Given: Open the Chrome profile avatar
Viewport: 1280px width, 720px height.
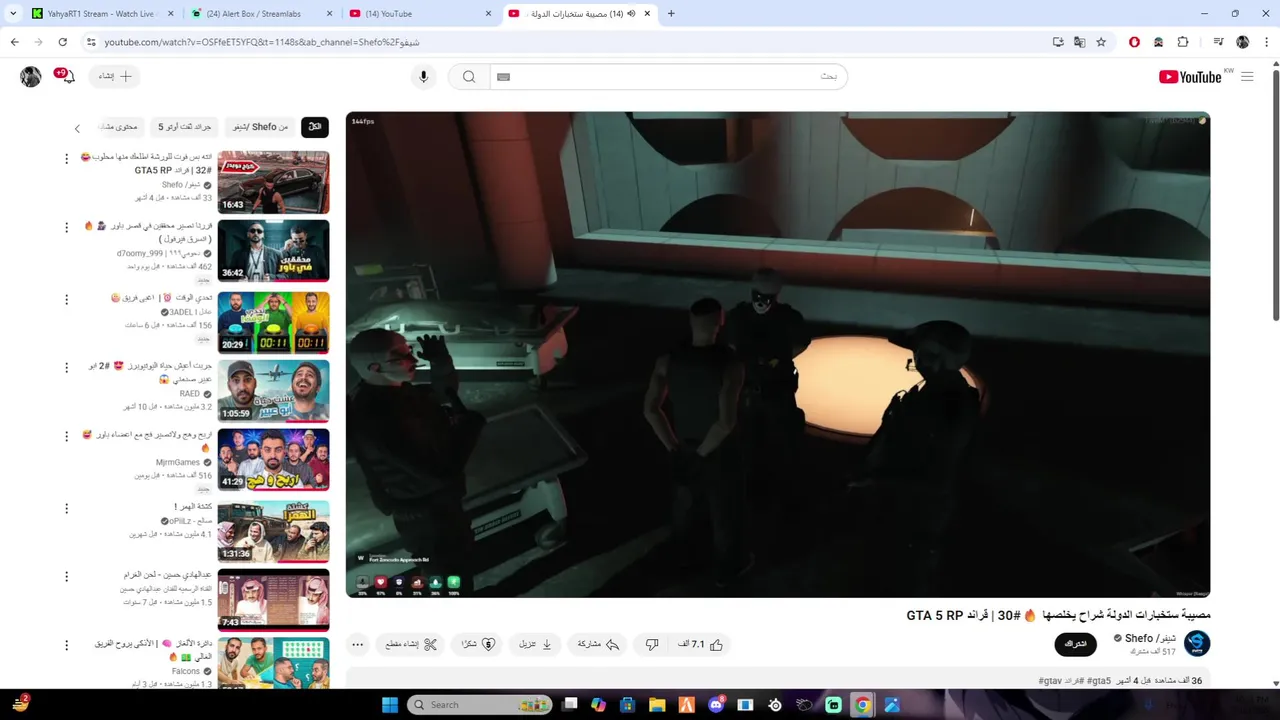Looking at the screenshot, I should click(x=1242, y=42).
